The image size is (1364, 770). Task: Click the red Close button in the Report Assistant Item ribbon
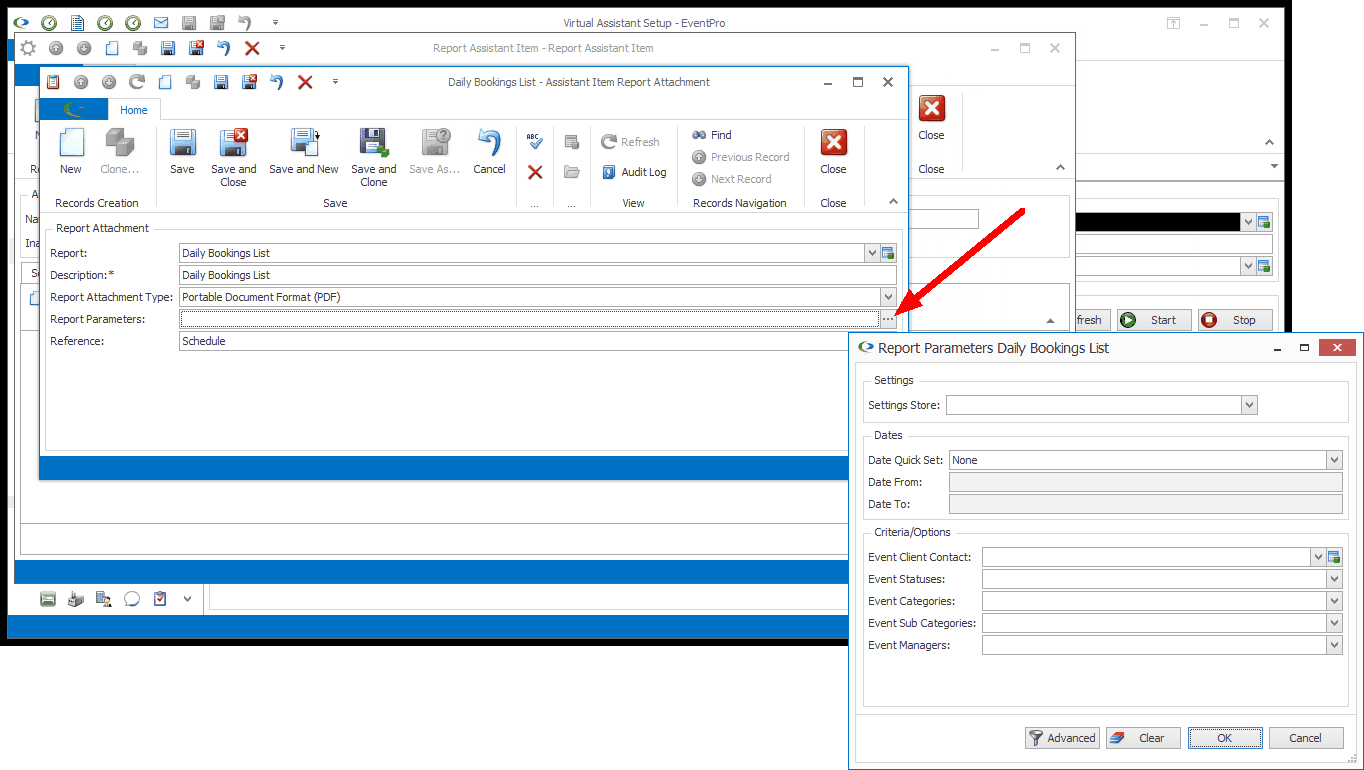pyautogui.click(x=931, y=118)
